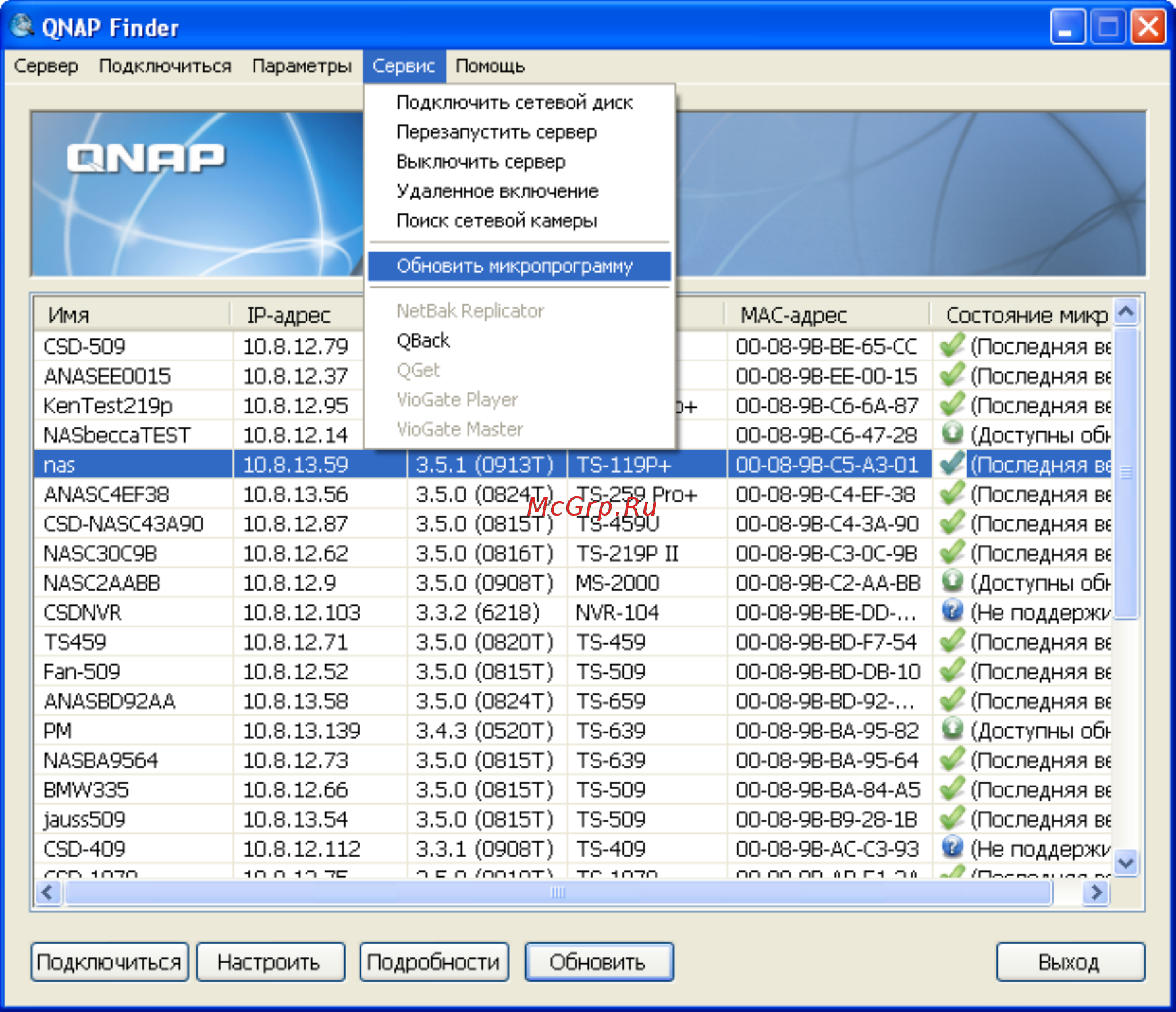Click the Подключиться button at bottom
This screenshot has height=1012, width=1176.
(x=109, y=962)
